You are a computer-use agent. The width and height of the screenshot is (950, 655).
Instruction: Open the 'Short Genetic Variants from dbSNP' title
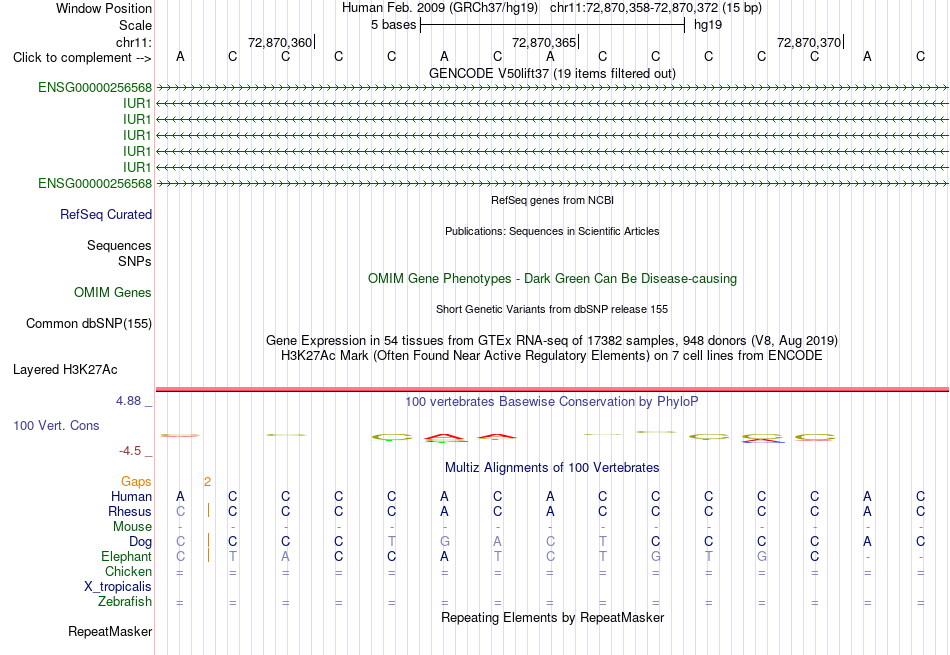pyautogui.click(x=552, y=309)
